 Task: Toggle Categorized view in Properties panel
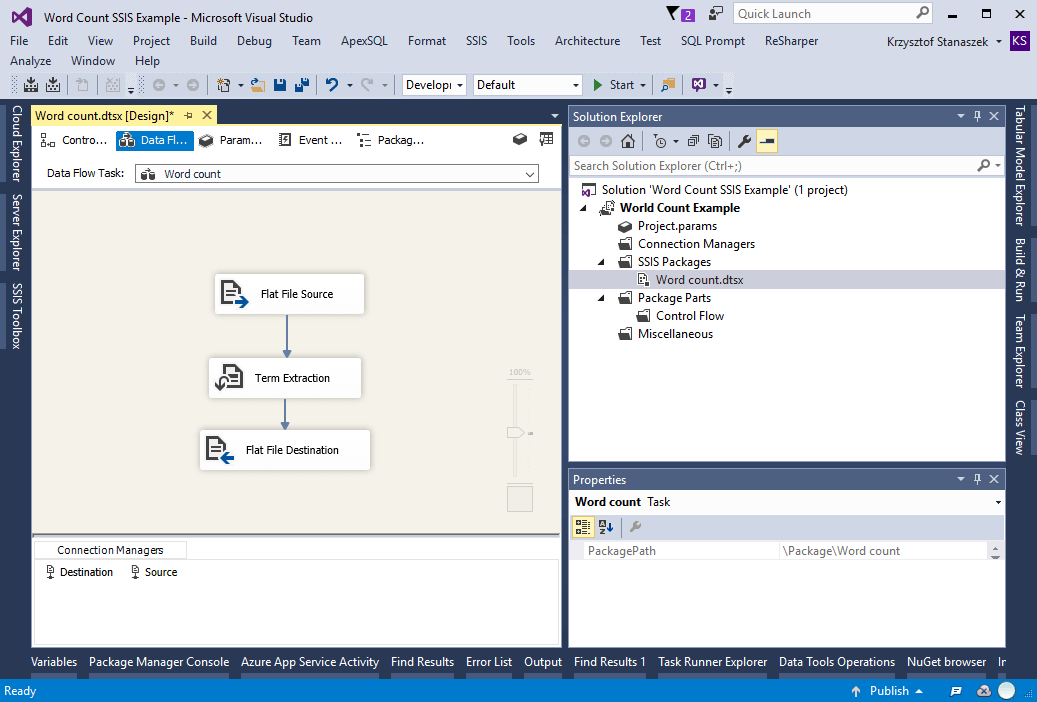(x=583, y=527)
